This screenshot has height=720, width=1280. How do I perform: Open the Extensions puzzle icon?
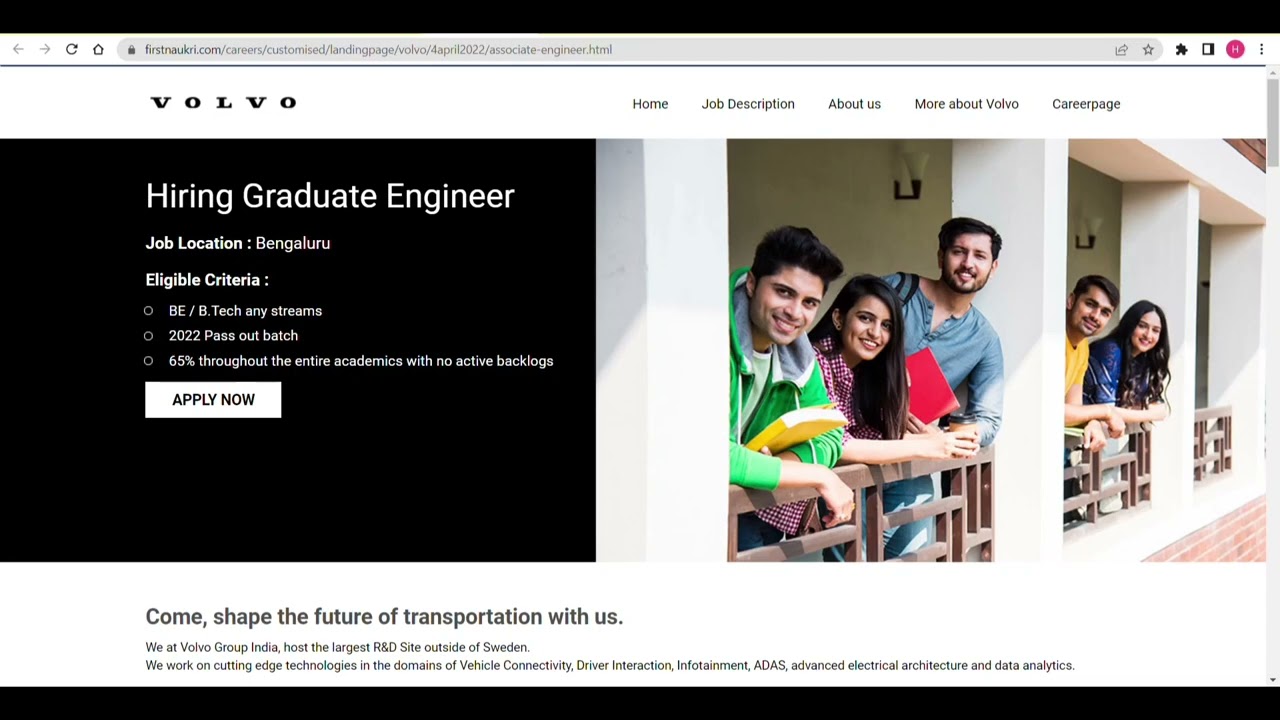[x=1181, y=49]
